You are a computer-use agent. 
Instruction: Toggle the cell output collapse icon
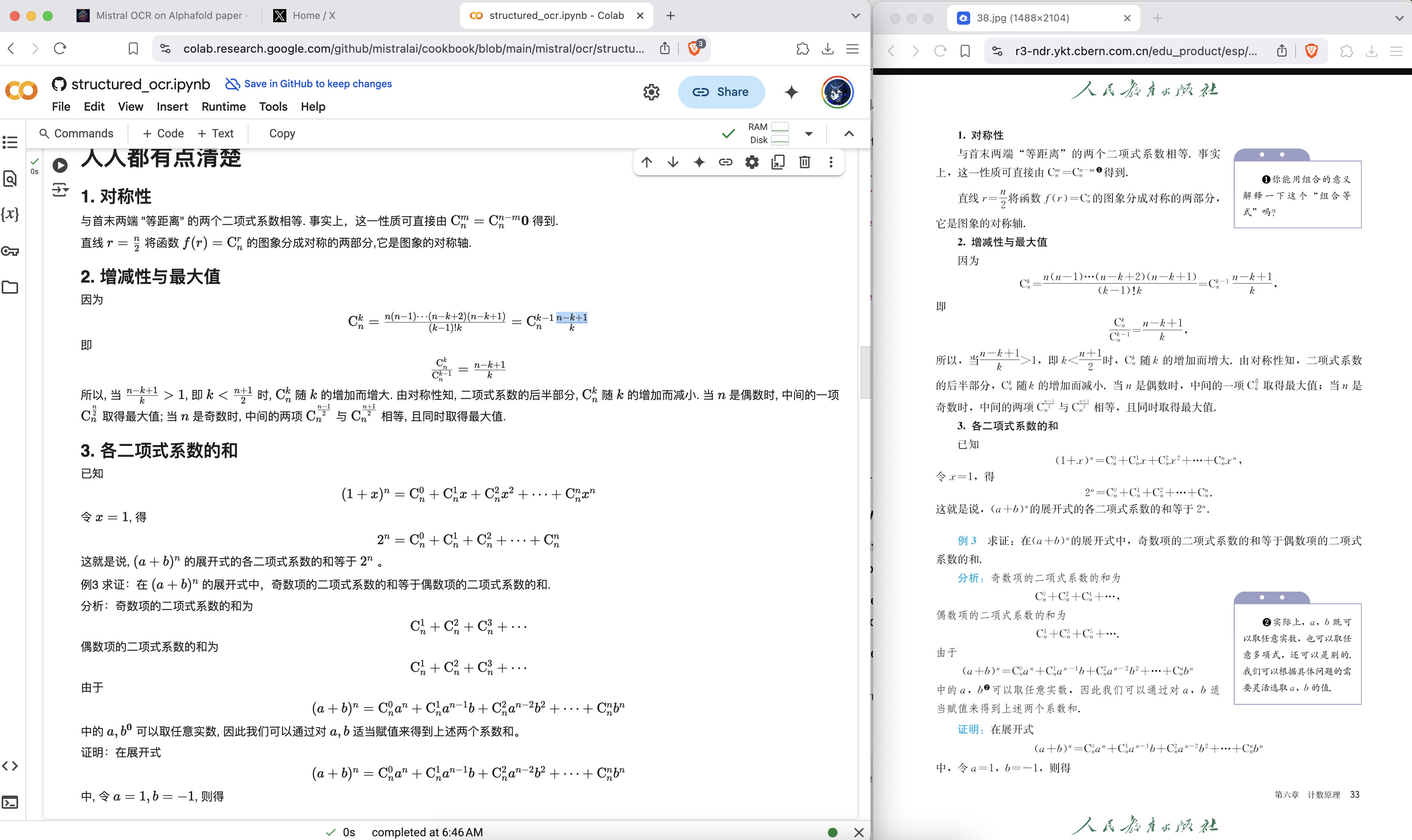60,190
